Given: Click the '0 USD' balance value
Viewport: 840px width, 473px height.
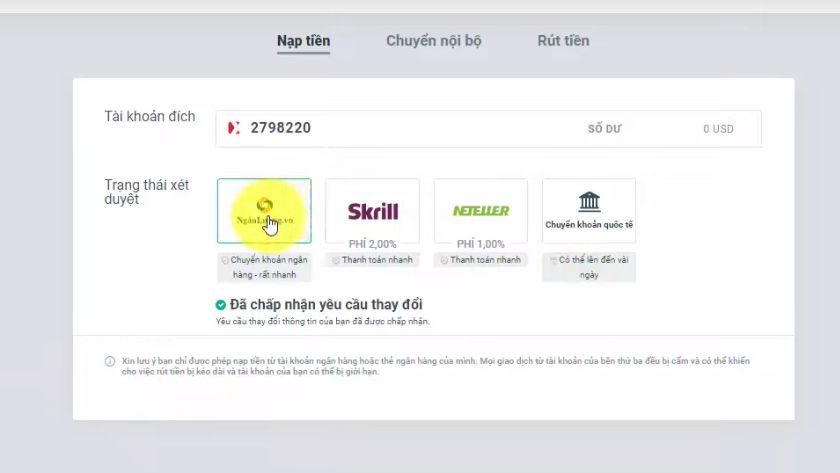Looking at the screenshot, I should [x=718, y=129].
